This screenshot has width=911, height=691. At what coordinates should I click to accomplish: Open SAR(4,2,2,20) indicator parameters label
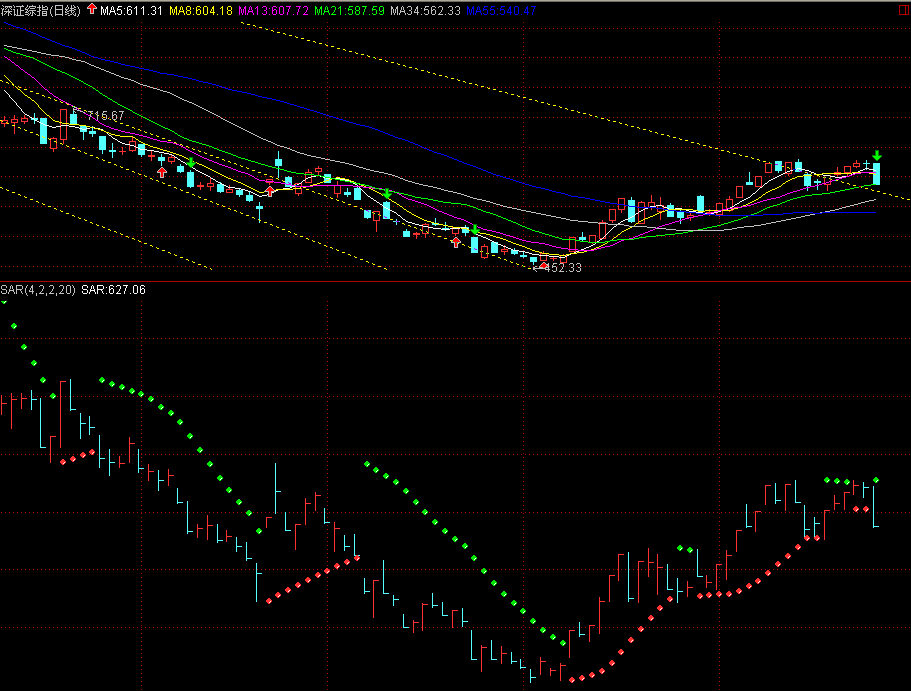click(38, 289)
